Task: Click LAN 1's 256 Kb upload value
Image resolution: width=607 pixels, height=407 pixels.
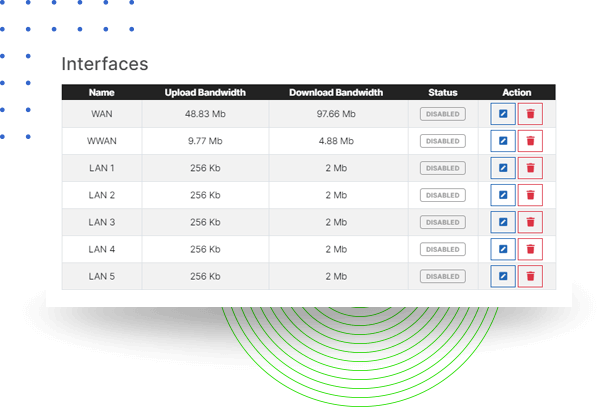Action: 205,168
